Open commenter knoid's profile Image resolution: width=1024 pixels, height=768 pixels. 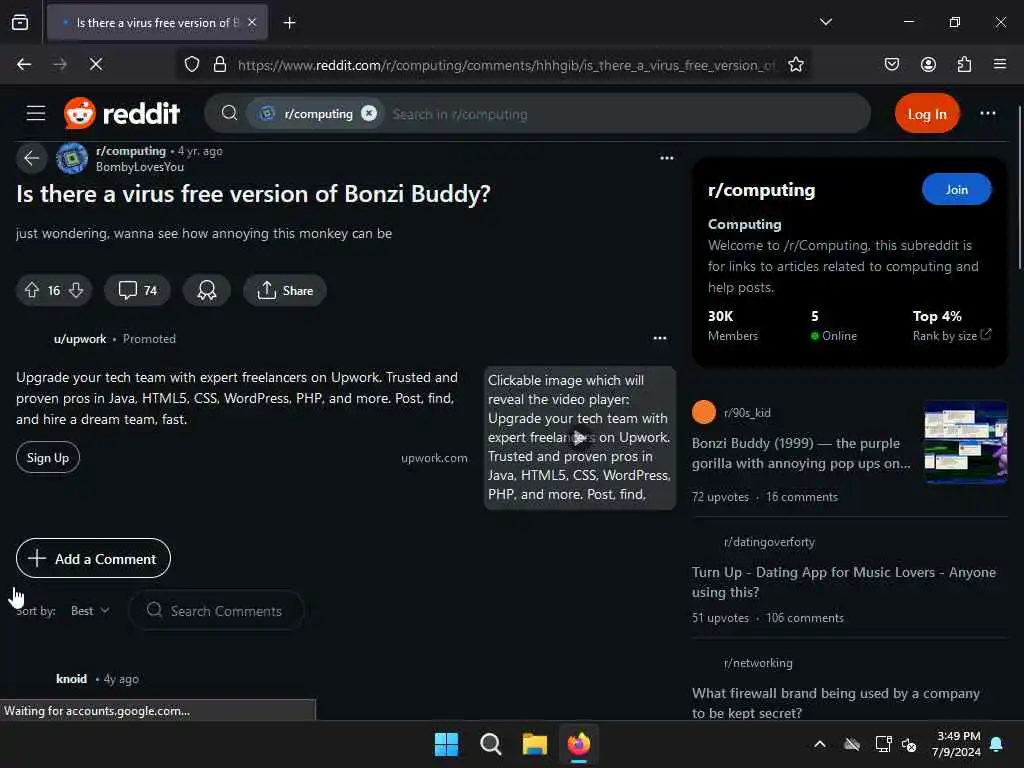71,679
